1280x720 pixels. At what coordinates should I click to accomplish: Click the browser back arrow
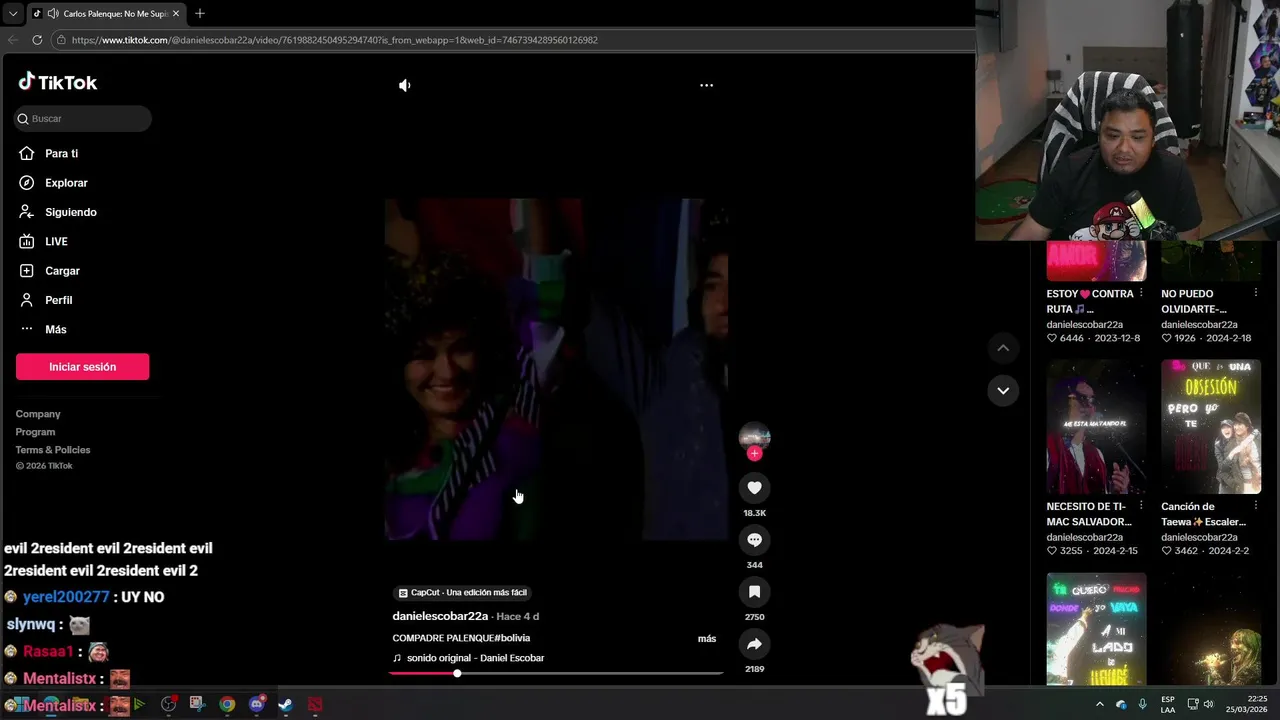[13, 40]
